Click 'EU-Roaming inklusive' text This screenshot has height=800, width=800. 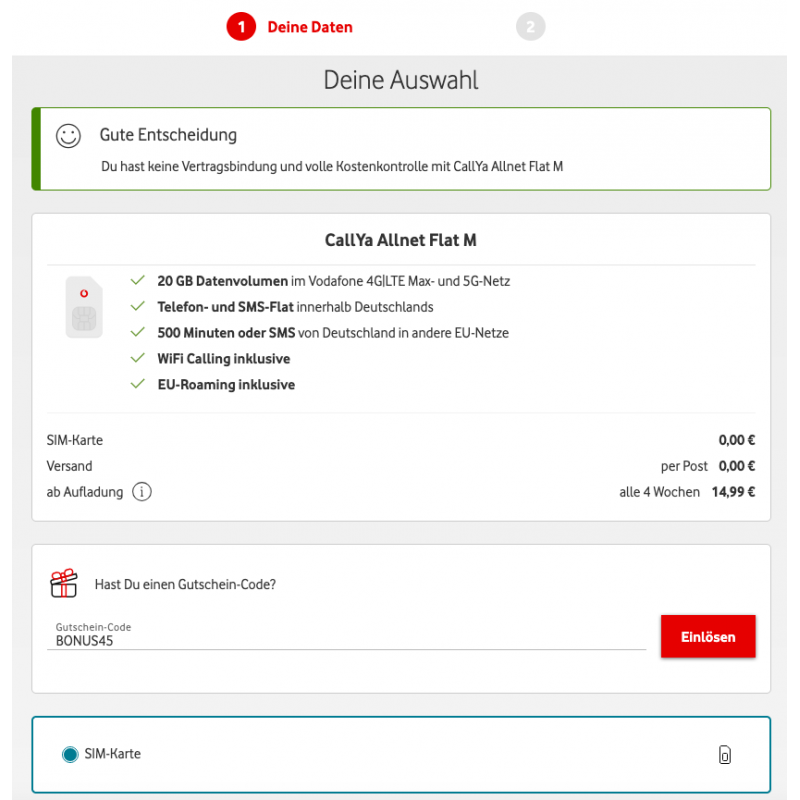(x=226, y=385)
